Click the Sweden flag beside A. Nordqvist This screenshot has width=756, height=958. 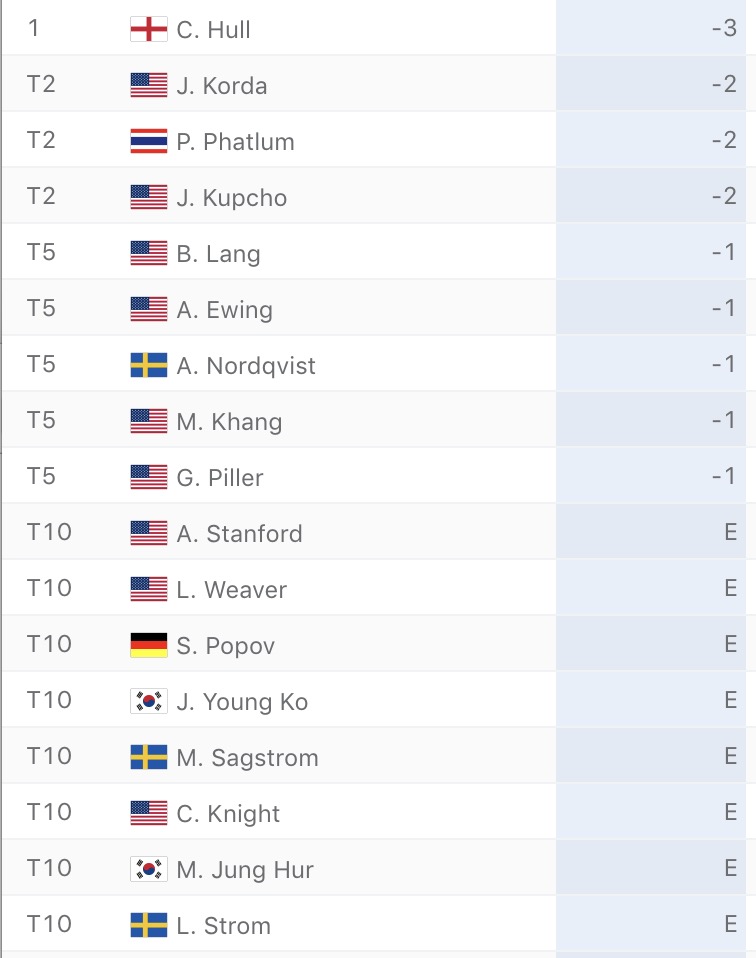[x=149, y=365]
